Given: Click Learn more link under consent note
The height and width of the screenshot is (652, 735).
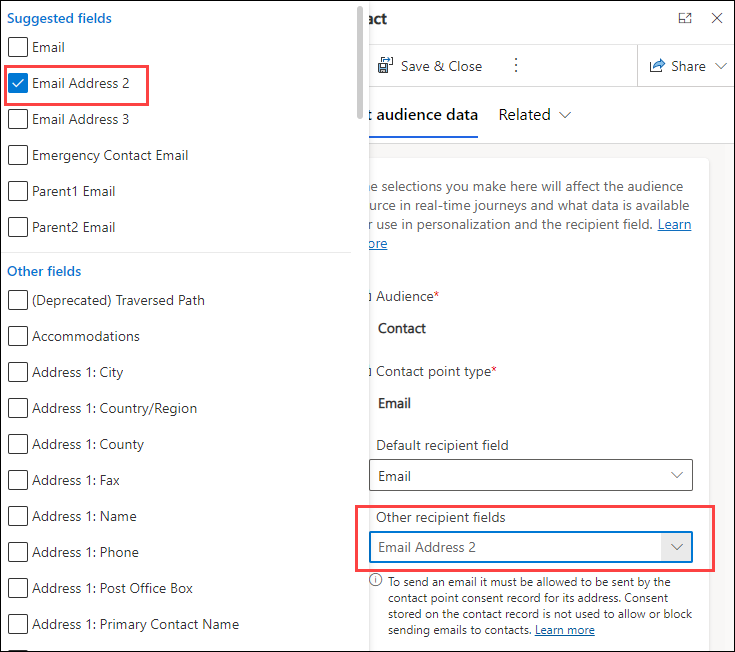Looking at the screenshot, I should tap(564, 630).
